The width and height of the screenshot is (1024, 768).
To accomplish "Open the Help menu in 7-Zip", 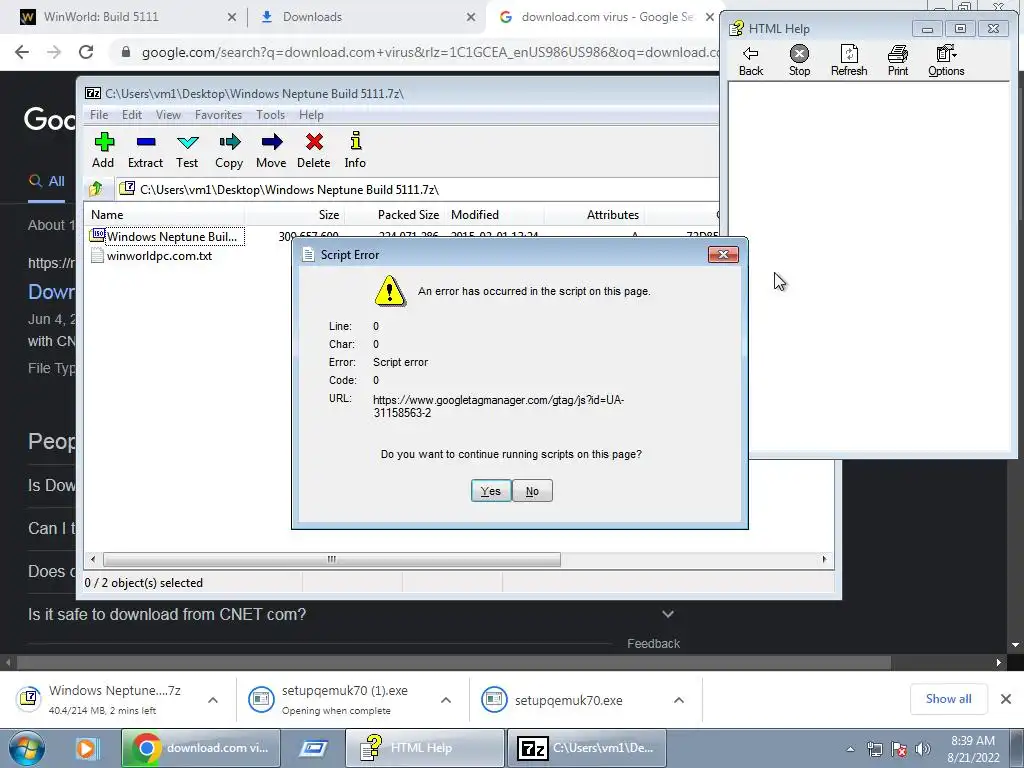I will tap(312, 115).
